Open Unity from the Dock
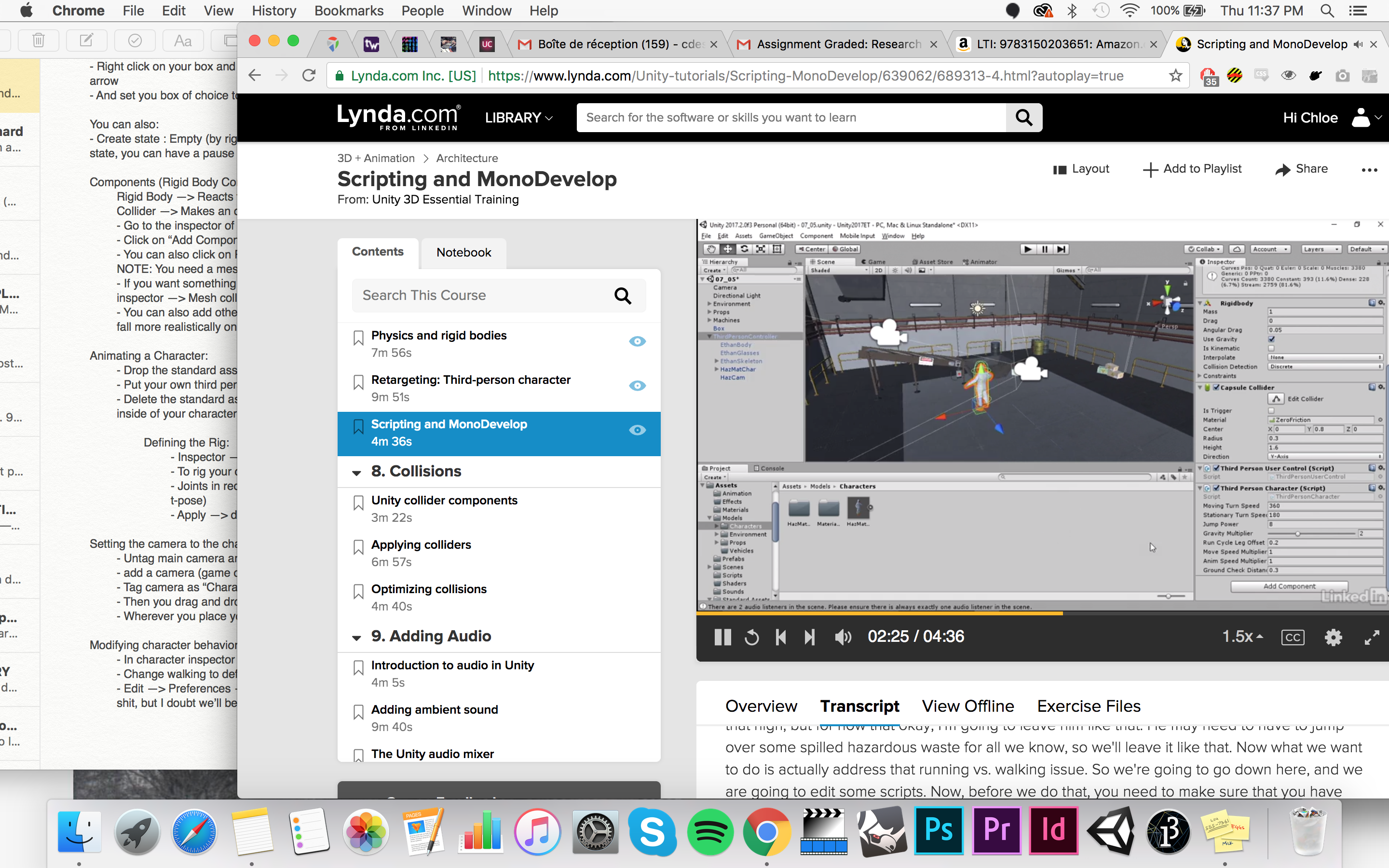Viewport: 1389px width, 868px height. point(1111,831)
